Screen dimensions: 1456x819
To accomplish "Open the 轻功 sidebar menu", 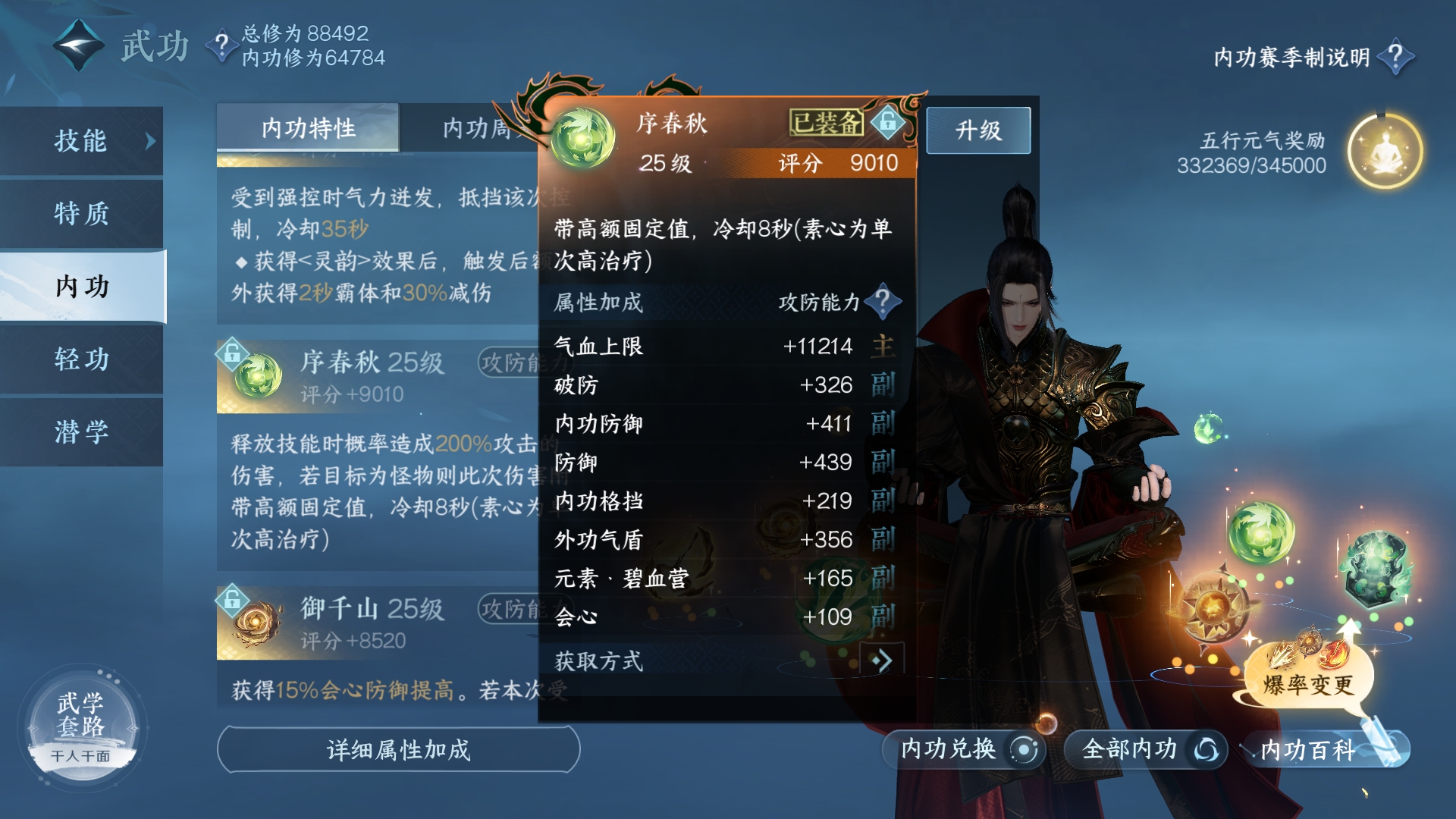I will pyautogui.click(x=81, y=359).
